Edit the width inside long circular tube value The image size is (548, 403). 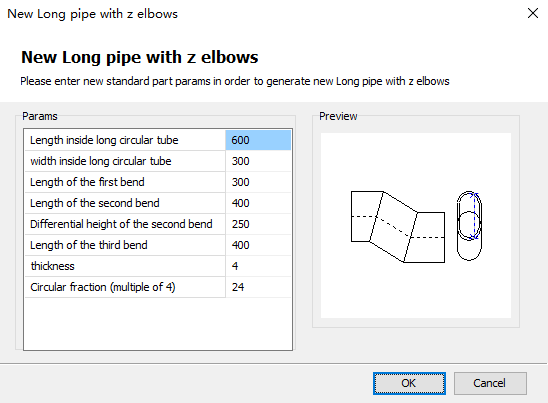coord(258,161)
